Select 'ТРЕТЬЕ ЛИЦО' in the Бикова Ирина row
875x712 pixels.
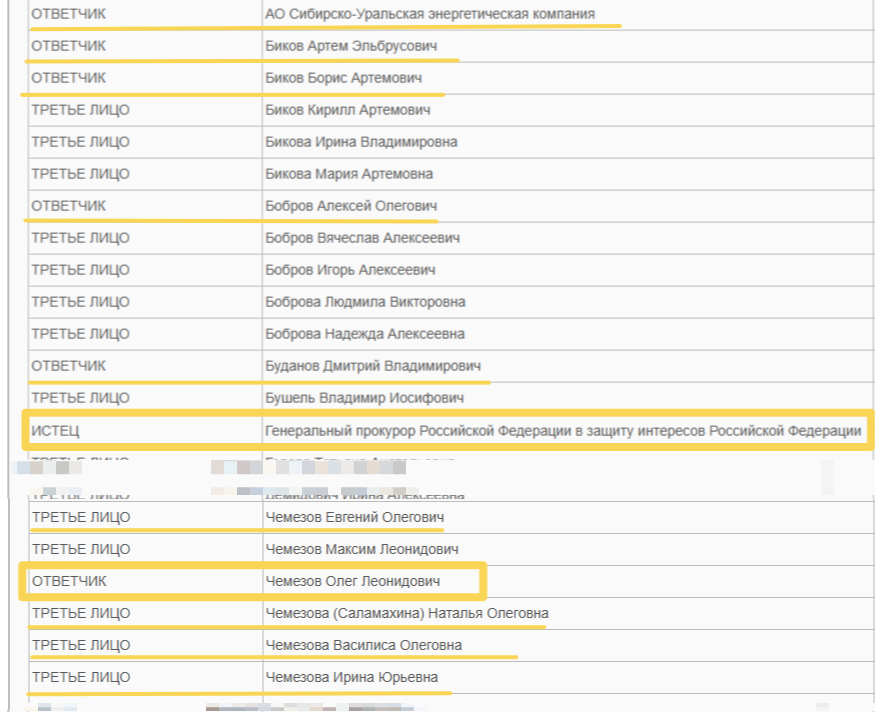(80, 142)
